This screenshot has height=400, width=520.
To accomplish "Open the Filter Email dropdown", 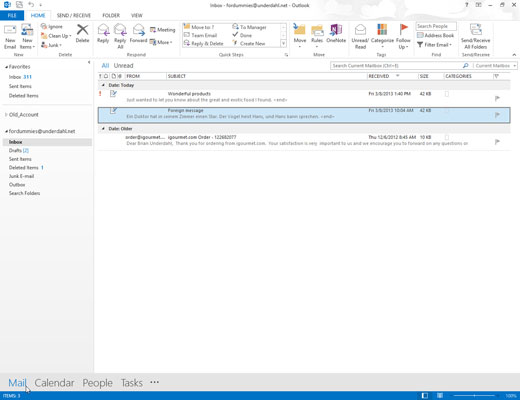I will click(434, 44).
